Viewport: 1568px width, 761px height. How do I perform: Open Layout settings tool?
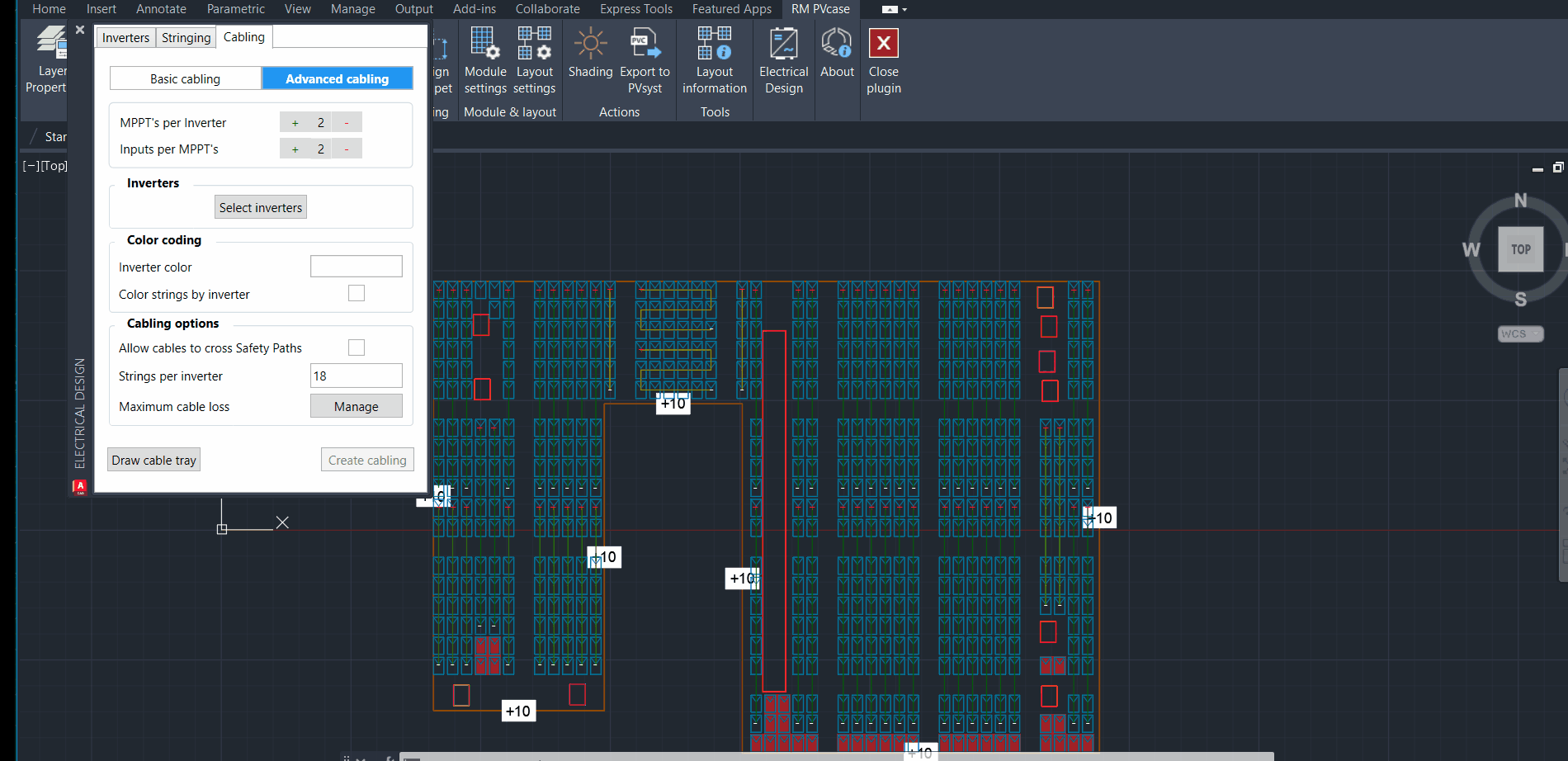pos(534,59)
